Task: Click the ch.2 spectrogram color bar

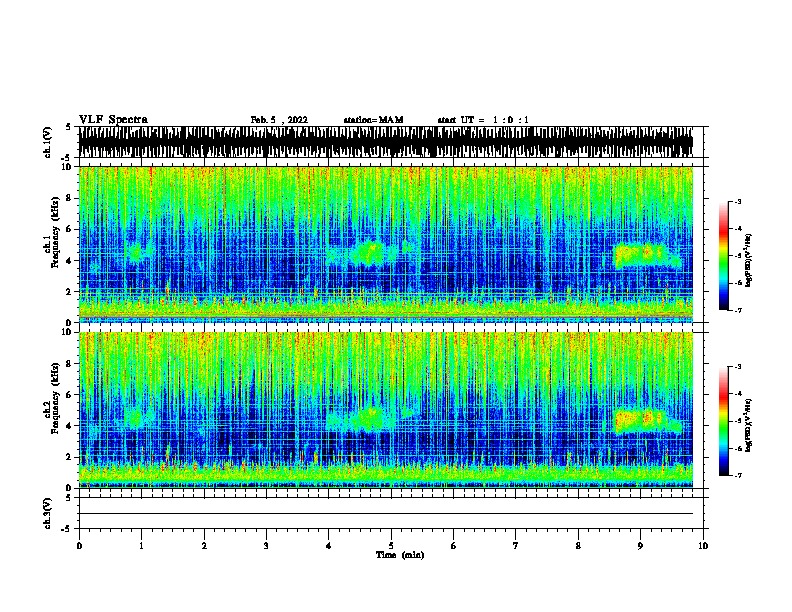Action: click(723, 421)
